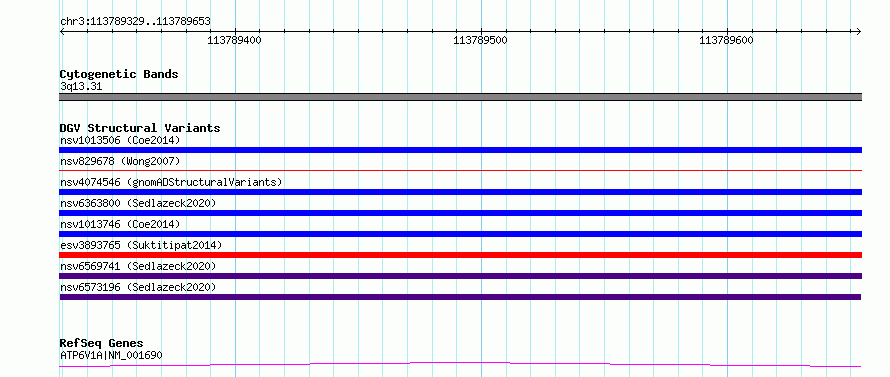Image resolution: width=890 pixels, height=377 pixels.
Task: Open variant nsv6569741 (Sedlazeck2020) label
Action: click(x=138, y=266)
